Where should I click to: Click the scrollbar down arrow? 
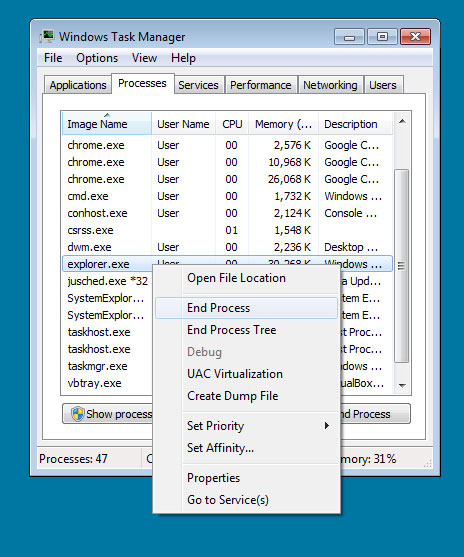coord(402,385)
